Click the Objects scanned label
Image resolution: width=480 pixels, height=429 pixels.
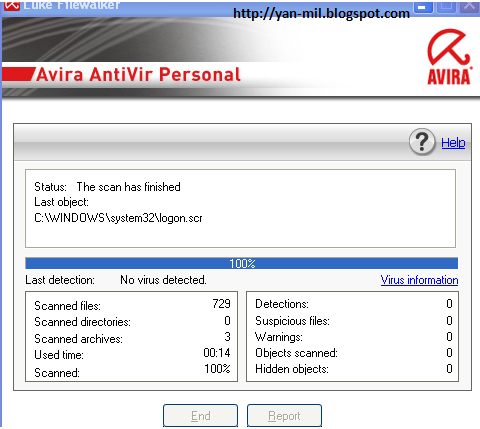point(296,353)
